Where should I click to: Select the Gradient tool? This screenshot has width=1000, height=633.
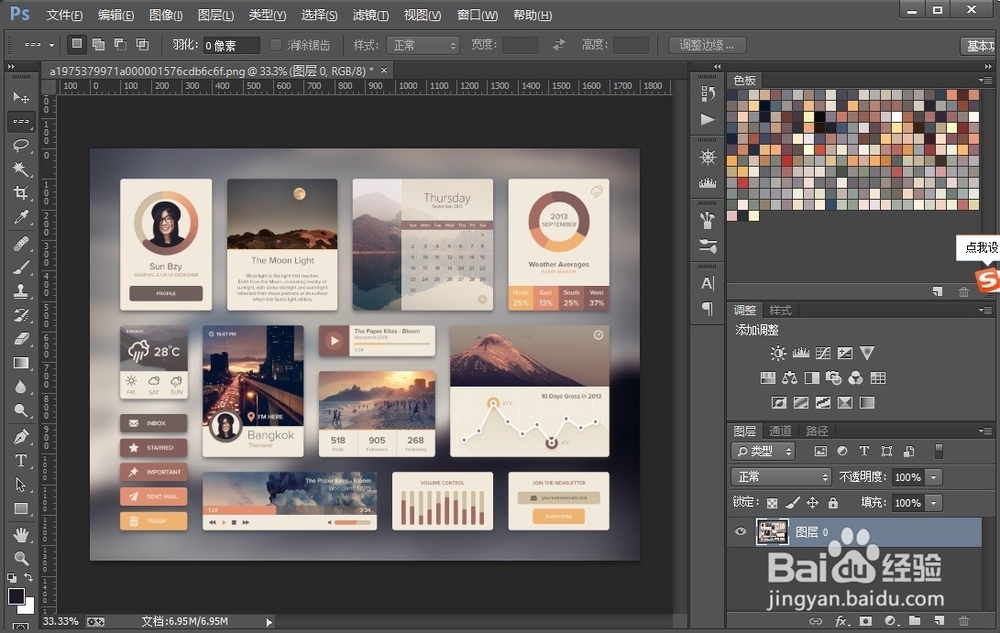21,363
